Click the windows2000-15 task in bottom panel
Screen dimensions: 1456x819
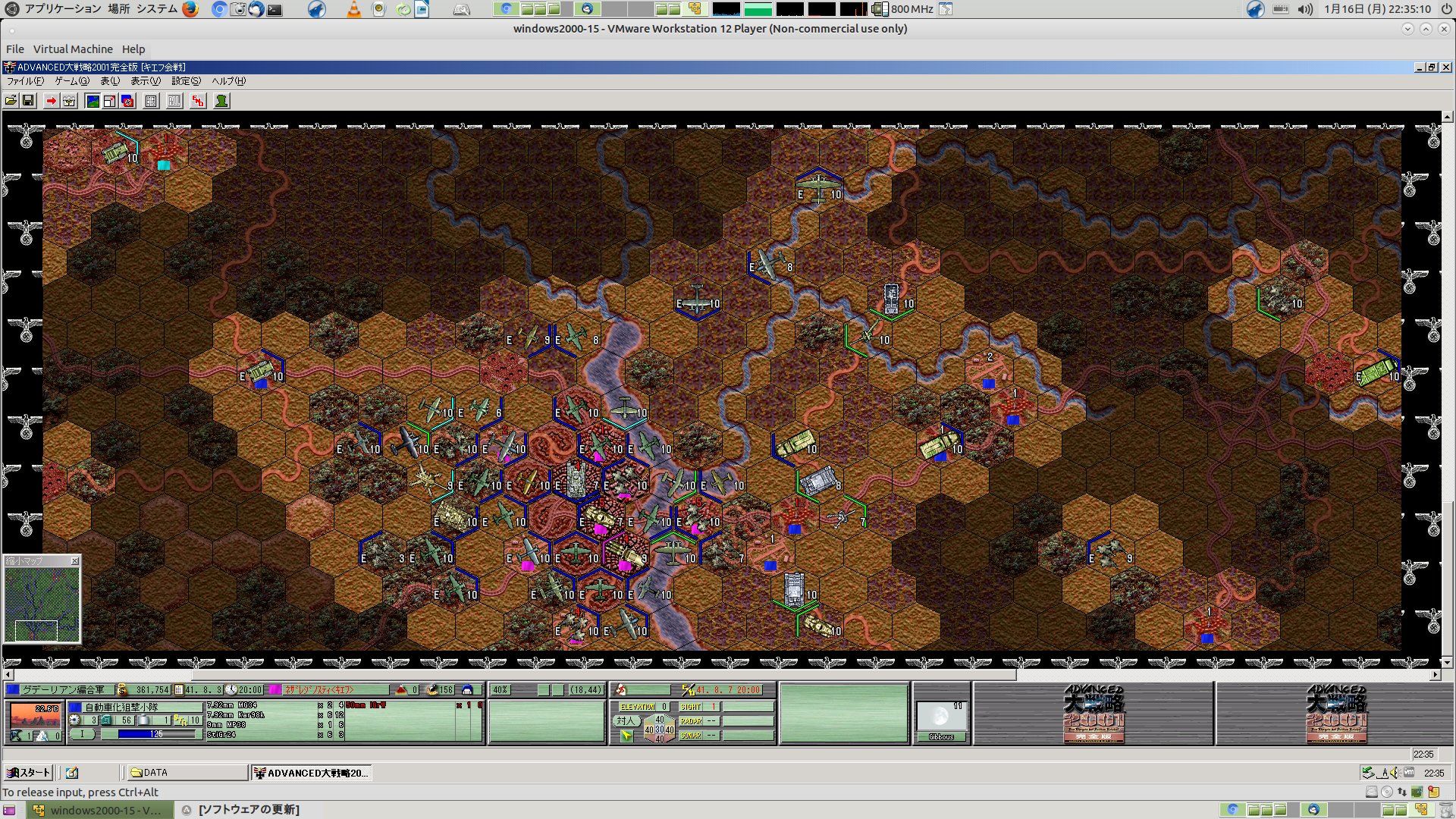click(x=99, y=810)
